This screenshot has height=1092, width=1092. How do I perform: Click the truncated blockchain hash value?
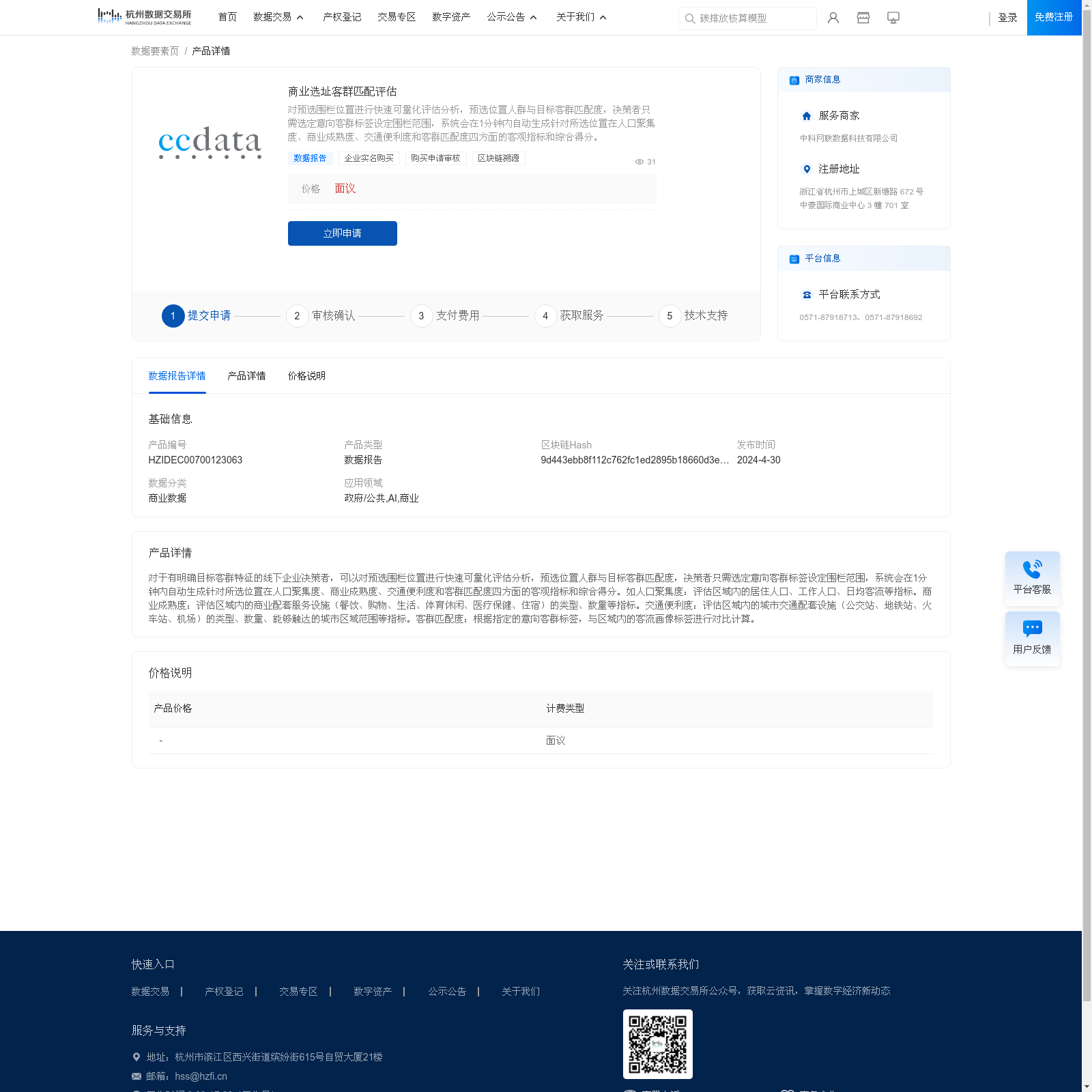[635, 460]
